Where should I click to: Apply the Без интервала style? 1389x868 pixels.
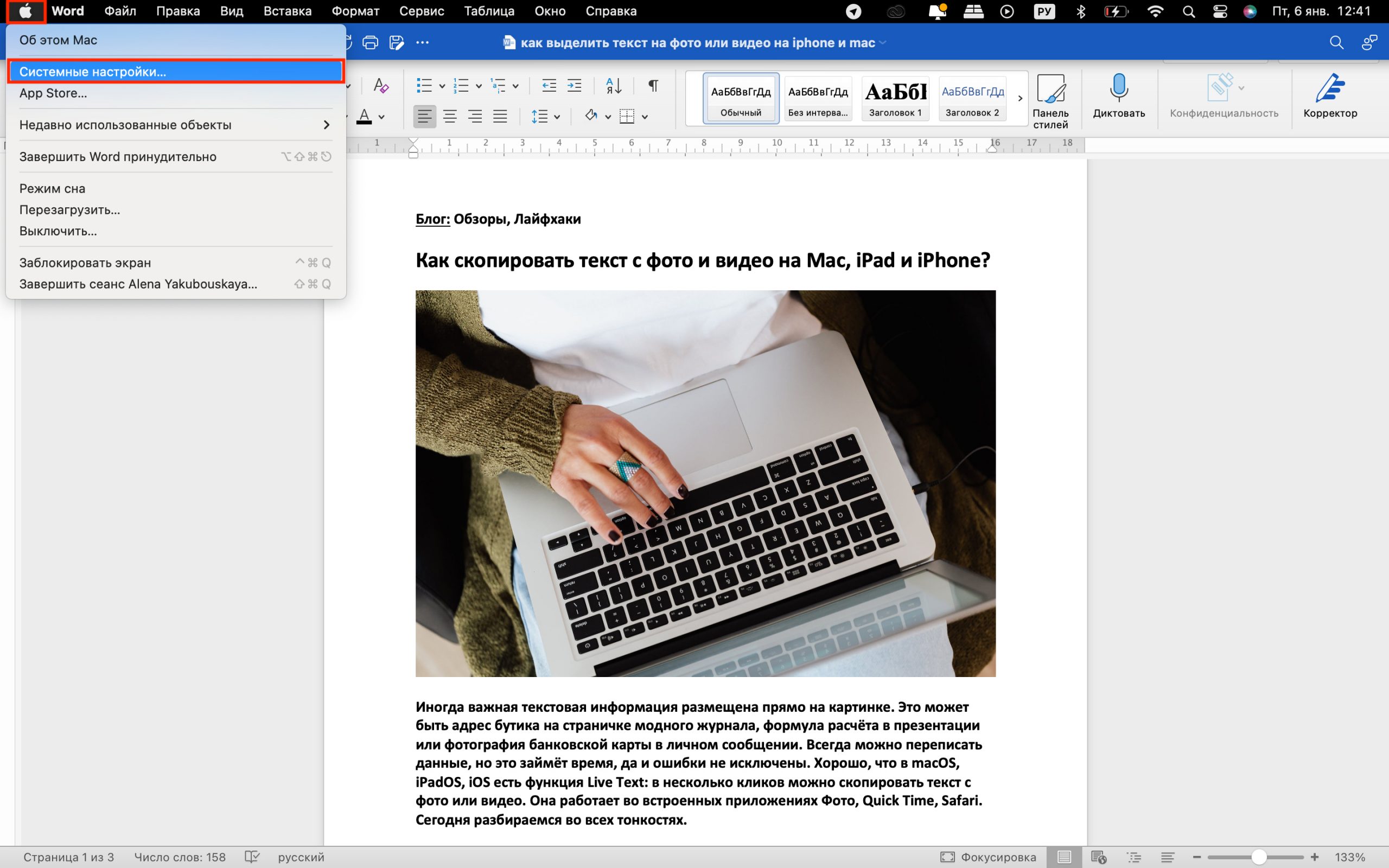click(818, 98)
